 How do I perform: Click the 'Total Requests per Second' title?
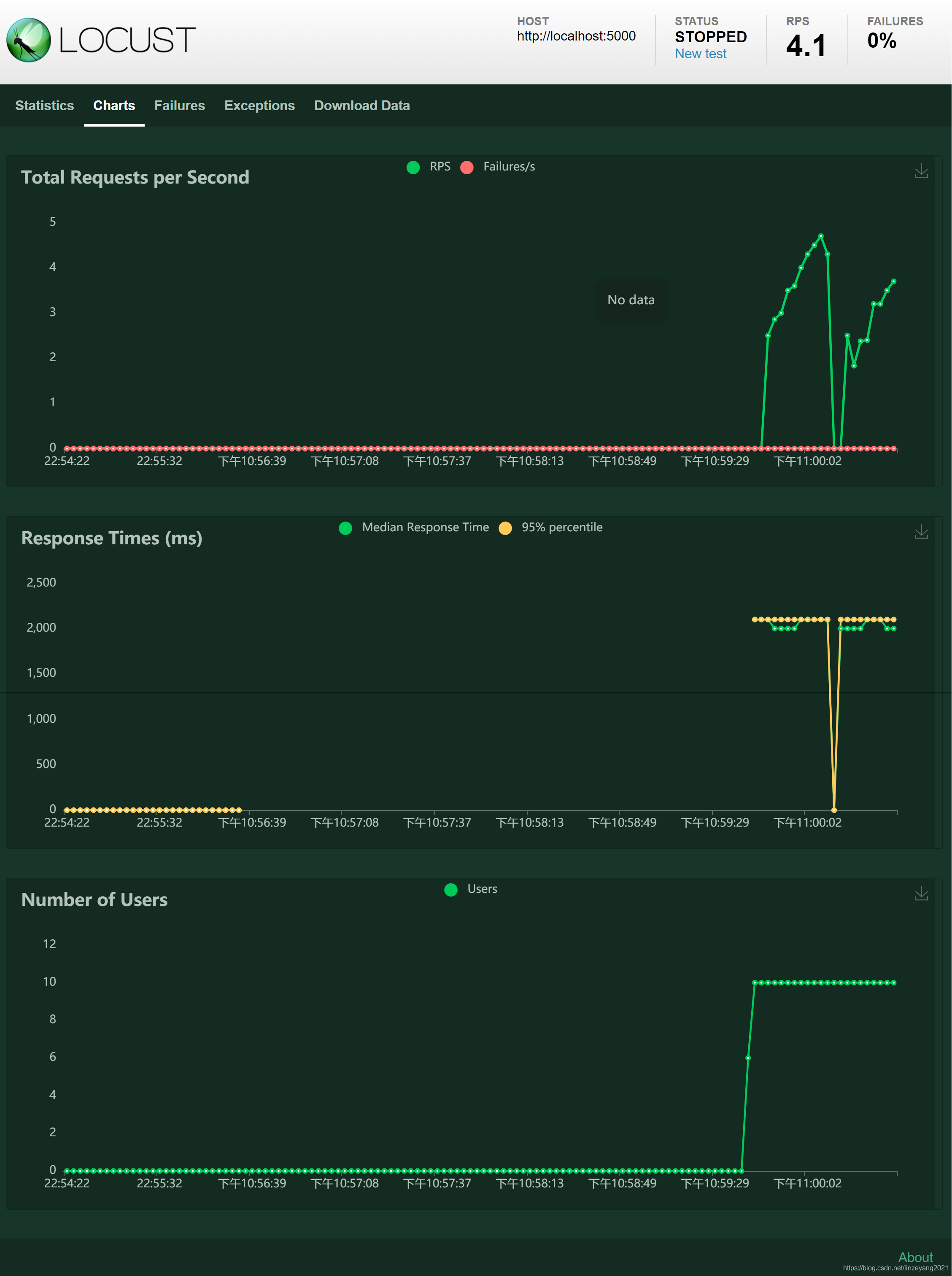click(x=135, y=178)
